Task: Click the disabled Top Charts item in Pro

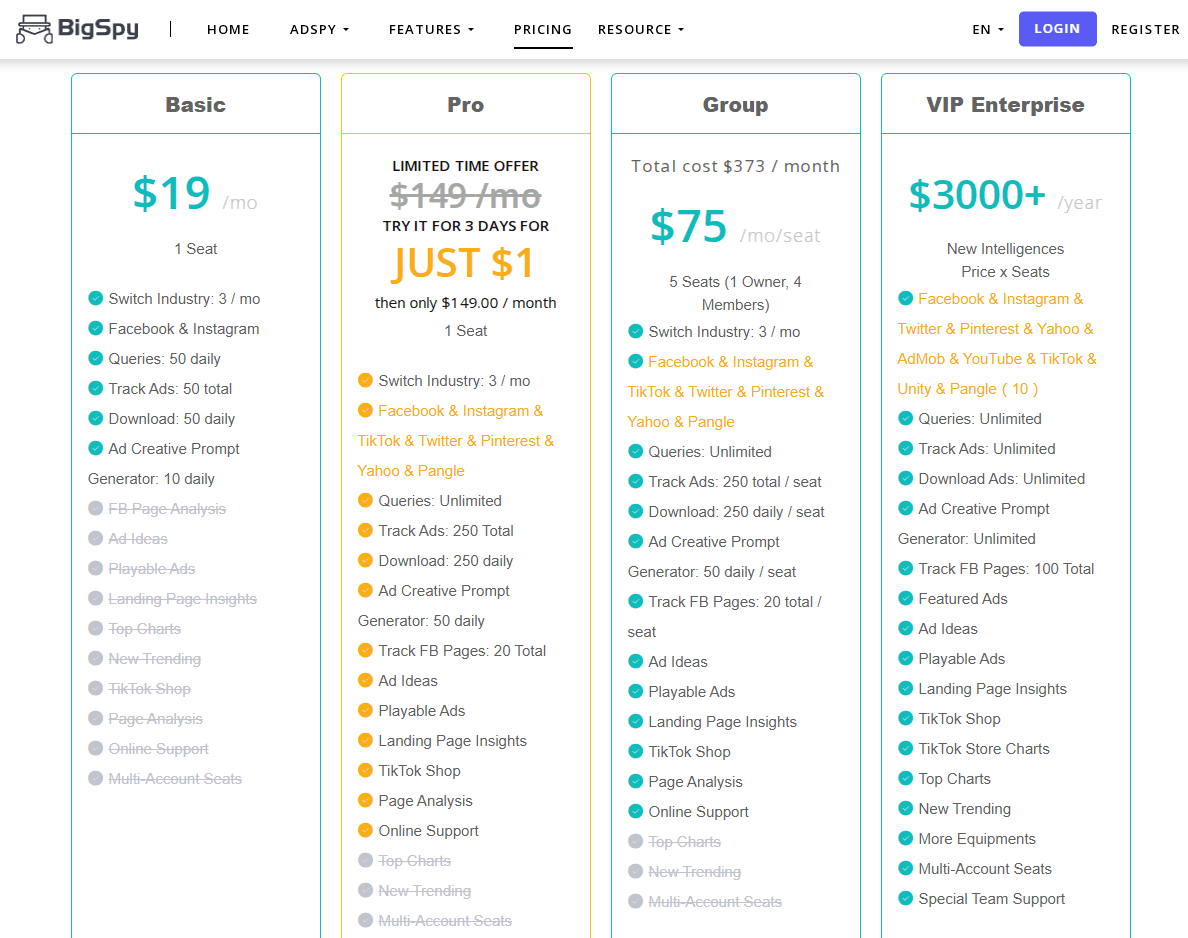Action: pyautogui.click(x=415, y=860)
